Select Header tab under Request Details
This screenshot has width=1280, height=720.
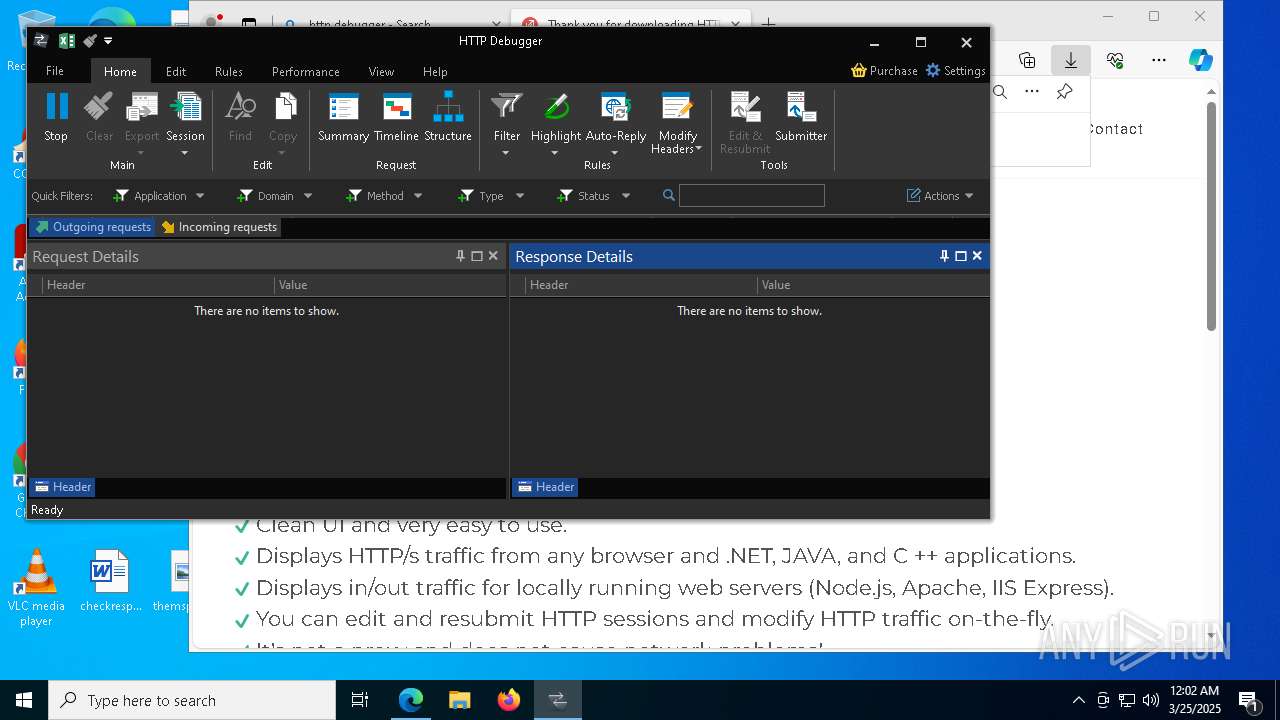tap(62, 487)
